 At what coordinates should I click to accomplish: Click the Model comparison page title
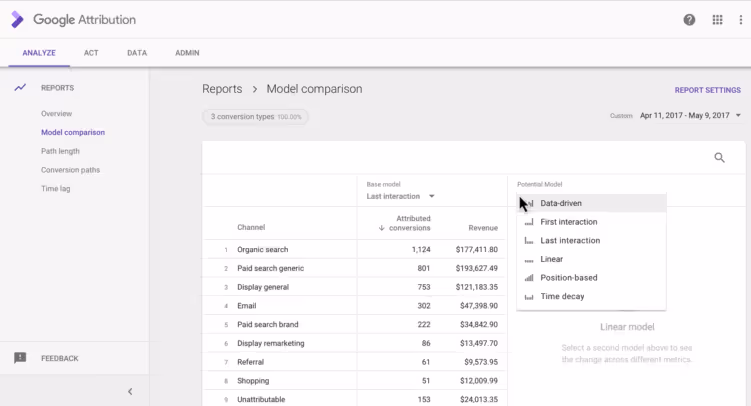click(x=314, y=89)
